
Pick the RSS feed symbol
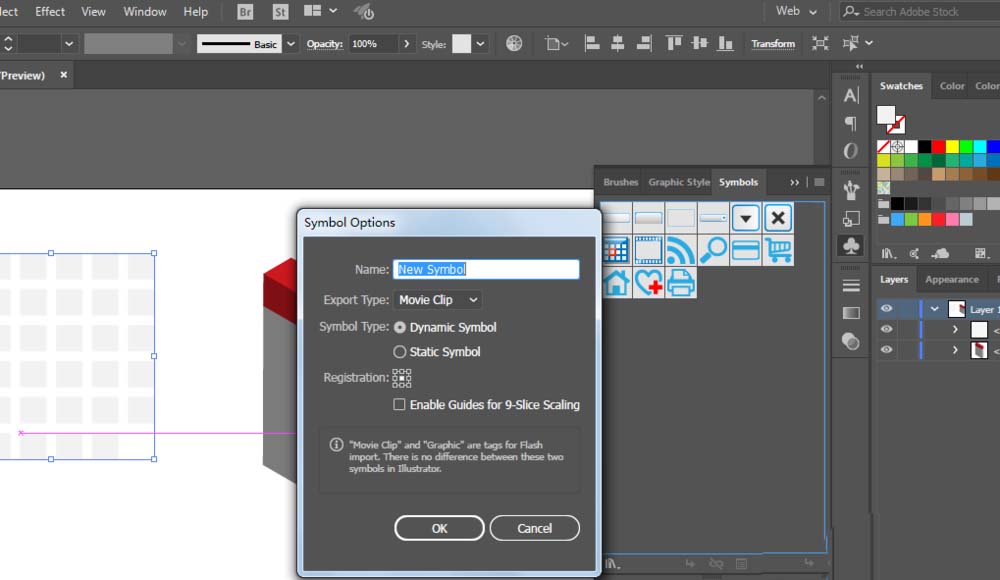[681, 250]
